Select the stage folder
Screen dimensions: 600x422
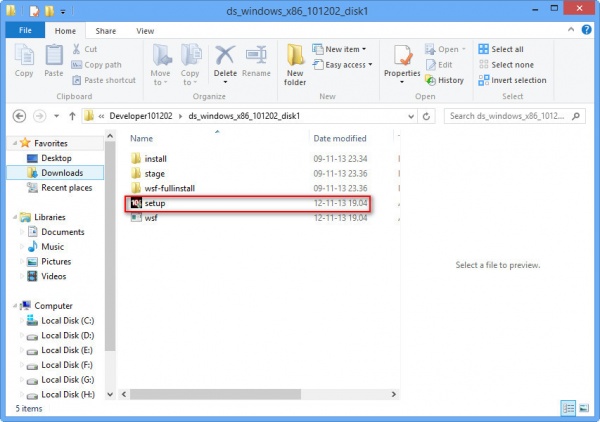pos(154,174)
